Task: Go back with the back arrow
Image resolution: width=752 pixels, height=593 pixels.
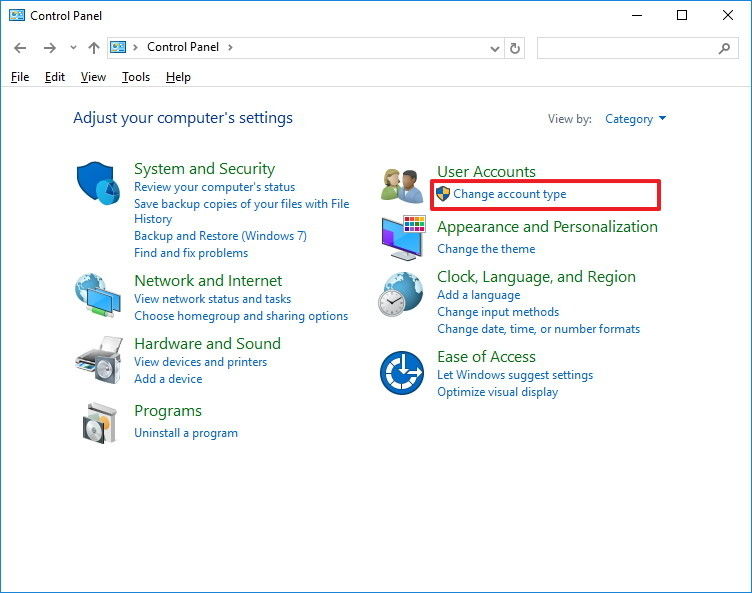Action: pos(20,47)
